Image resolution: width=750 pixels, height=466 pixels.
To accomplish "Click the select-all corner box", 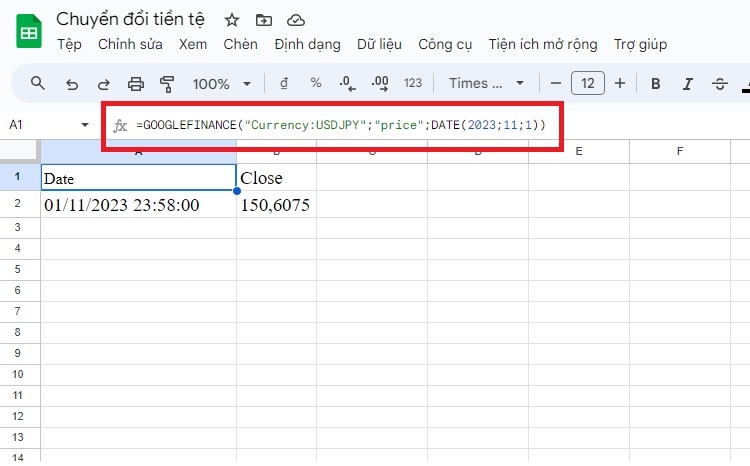I will tap(19, 151).
